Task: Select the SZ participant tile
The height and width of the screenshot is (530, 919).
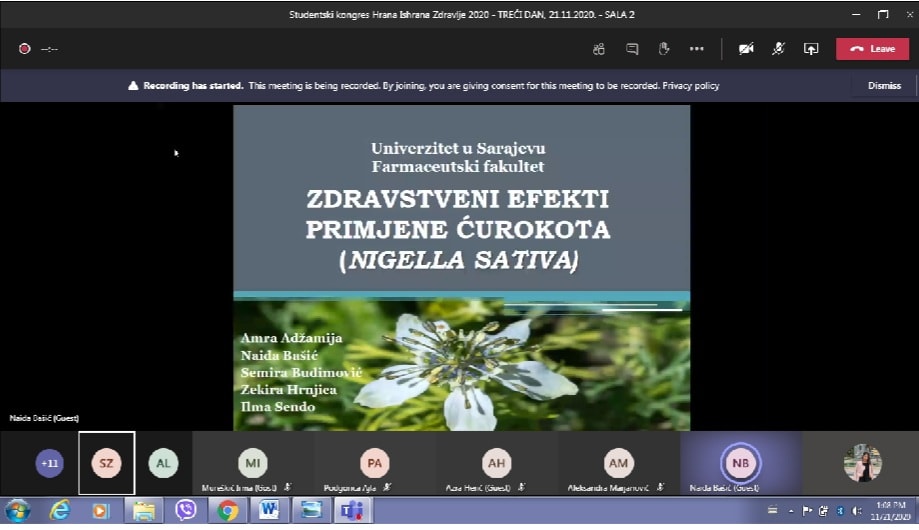Action: [x=106, y=463]
